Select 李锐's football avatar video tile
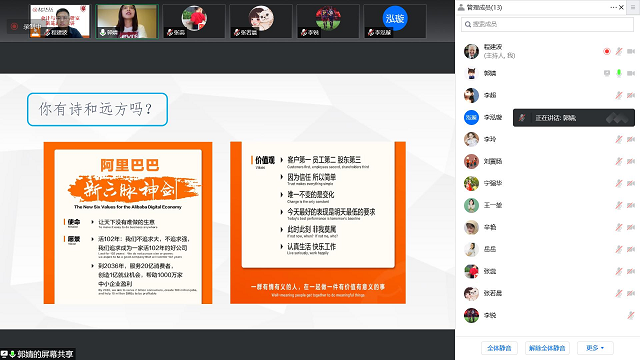The height and width of the screenshot is (360, 640). [x=328, y=22]
